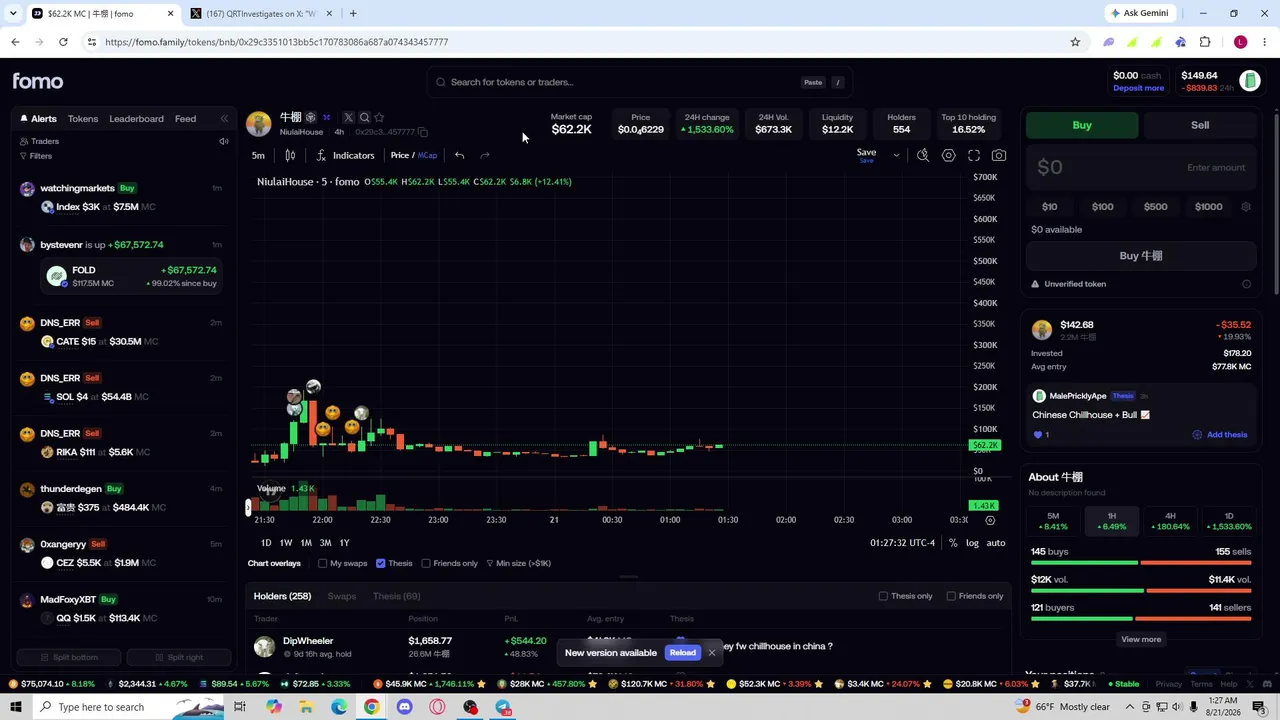The image size is (1280, 720).
Task: Click the magnifier search icon beside token name
Action: coord(364,118)
